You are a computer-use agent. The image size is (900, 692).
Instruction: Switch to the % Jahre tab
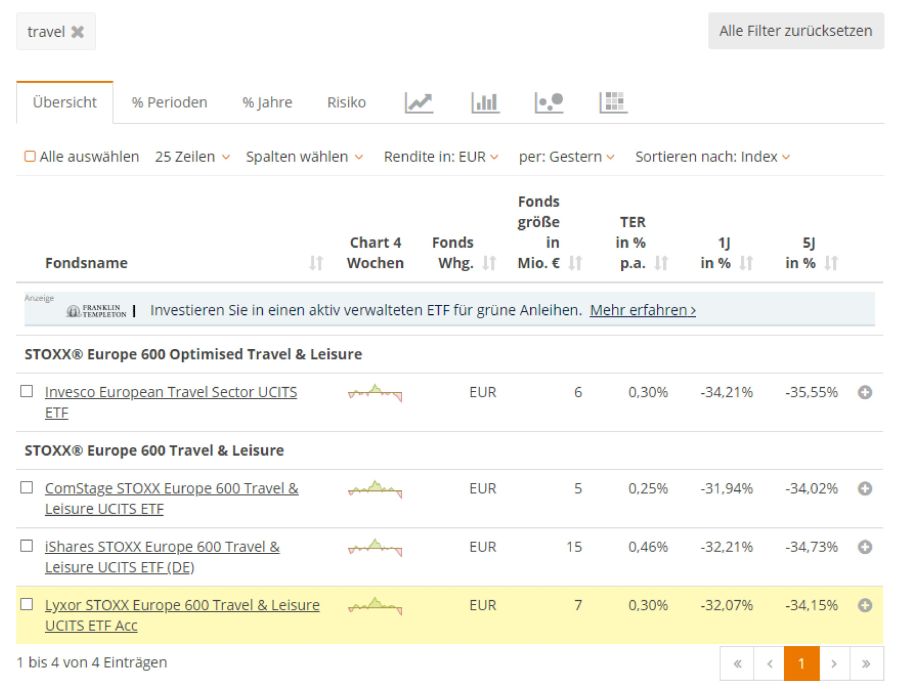pos(267,103)
